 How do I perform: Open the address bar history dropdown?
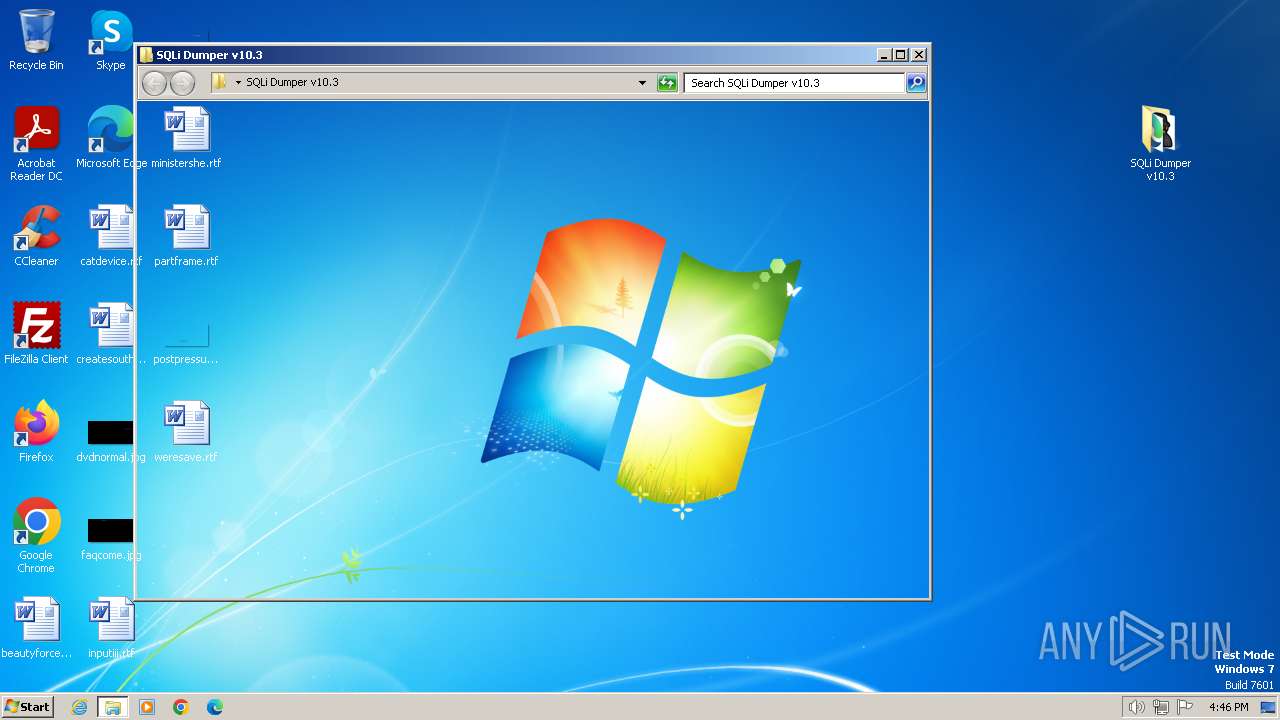(x=642, y=83)
